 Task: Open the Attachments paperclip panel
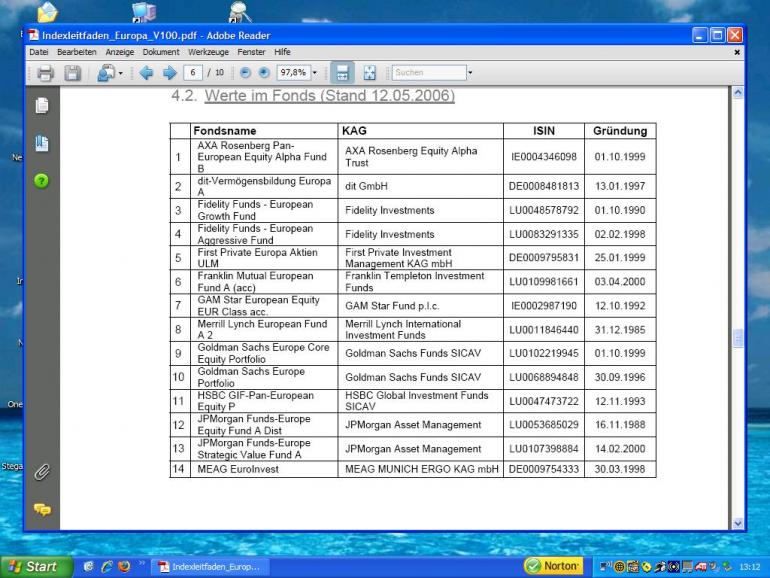[x=42, y=472]
